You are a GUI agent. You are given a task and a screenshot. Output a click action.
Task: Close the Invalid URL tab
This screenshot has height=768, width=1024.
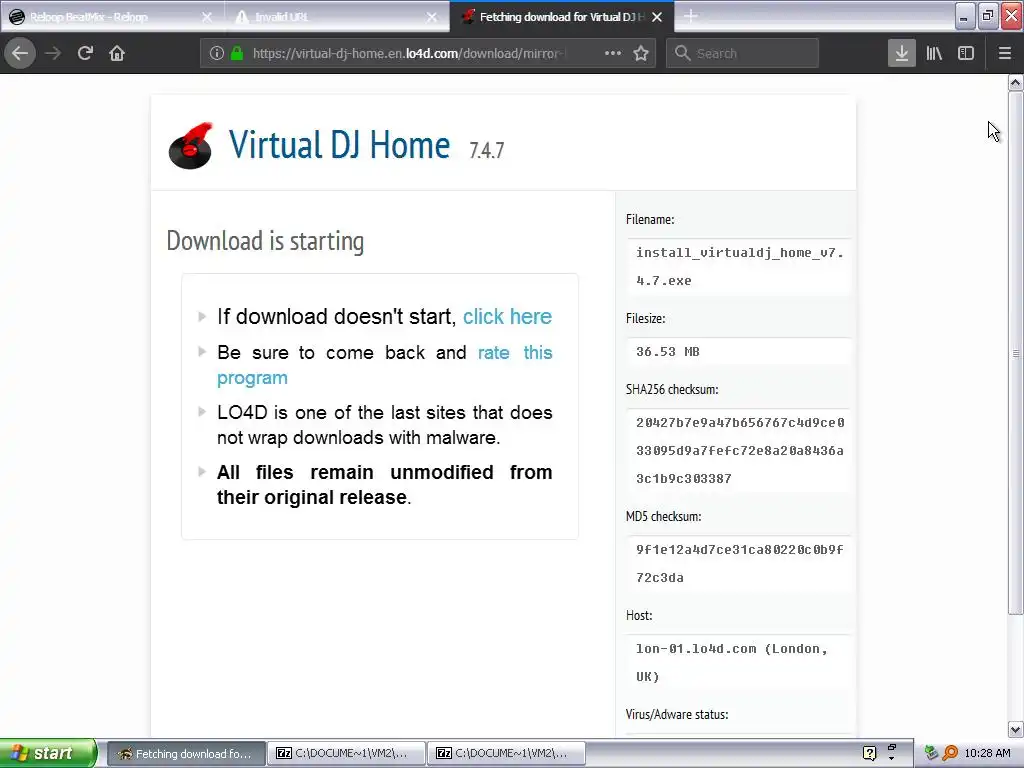pyautogui.click(x=432, y=18)
